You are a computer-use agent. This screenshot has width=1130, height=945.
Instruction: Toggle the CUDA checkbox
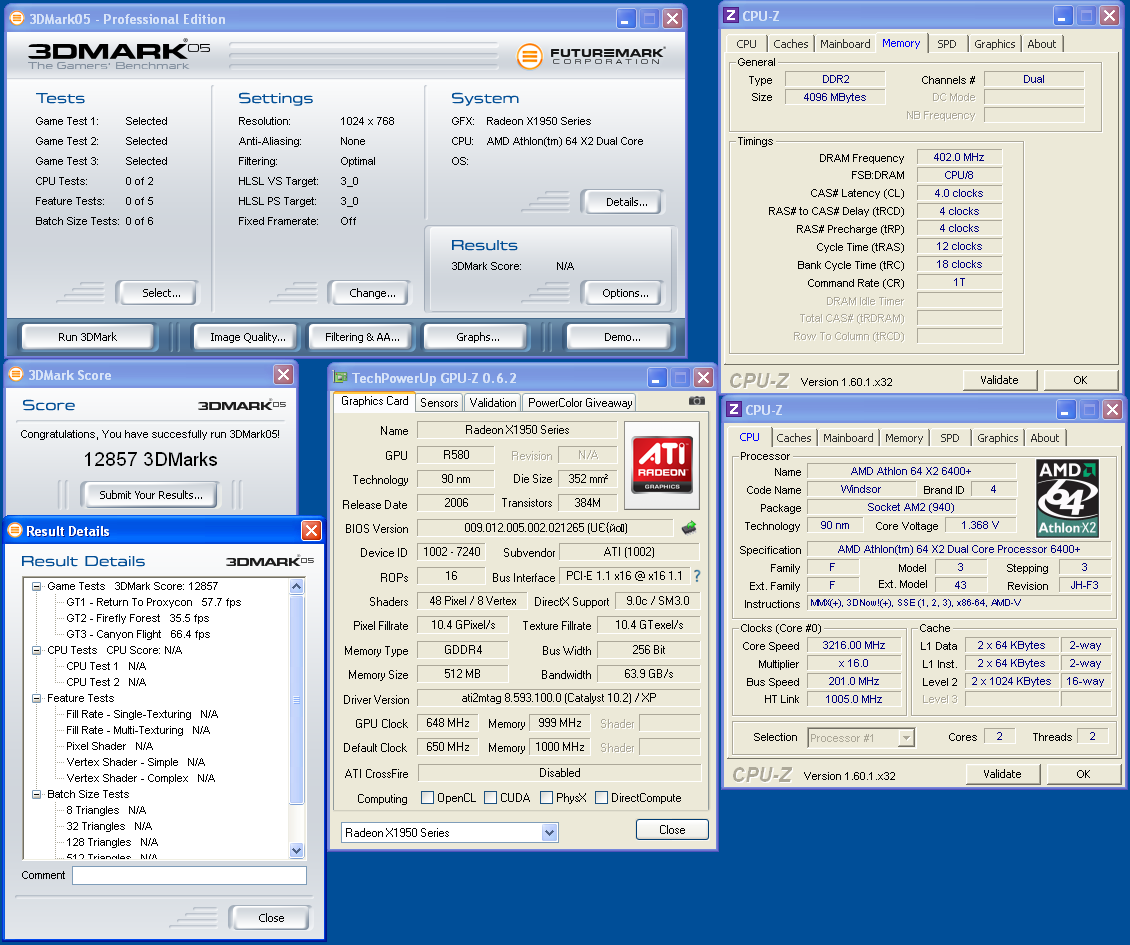point(491,797)
